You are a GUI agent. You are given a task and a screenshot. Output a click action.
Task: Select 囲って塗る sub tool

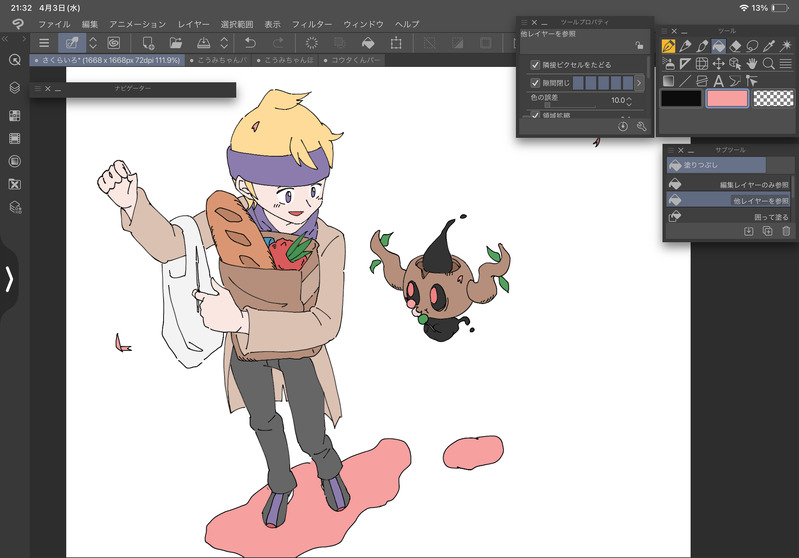[x=729, y=217]
